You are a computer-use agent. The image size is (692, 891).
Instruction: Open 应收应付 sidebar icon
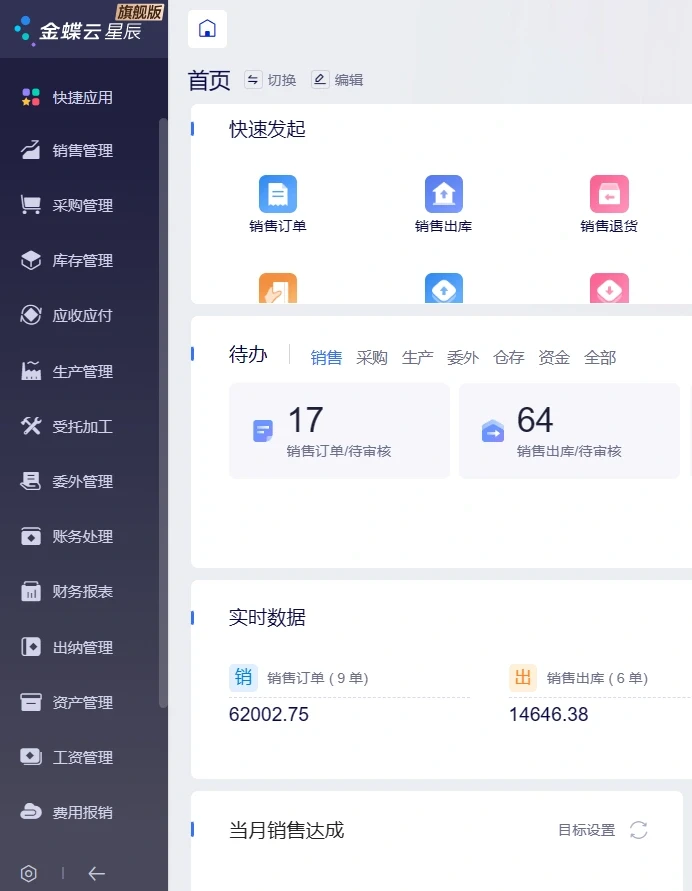point(31,315)
